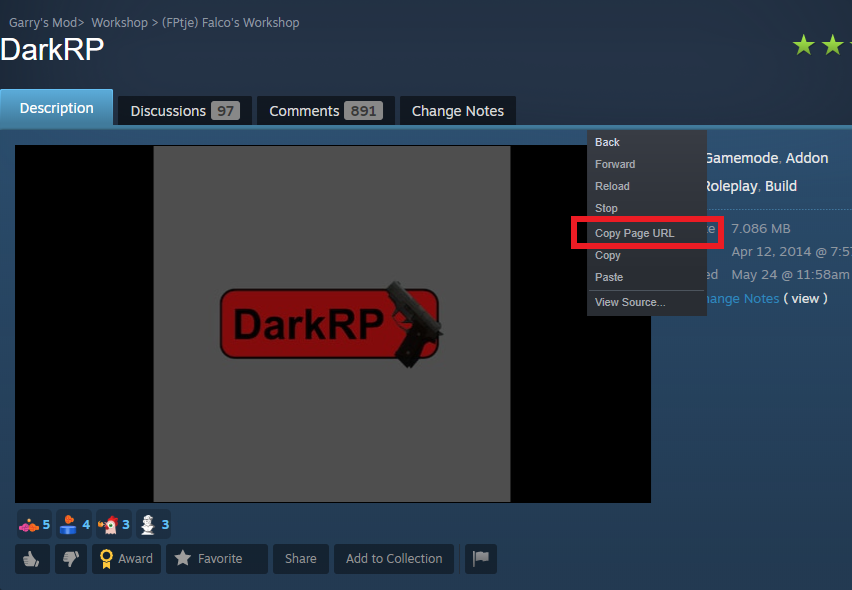This screenshot has height=590, width=852.
Task: Select Forward in the context menu
Action: point(647,164)
